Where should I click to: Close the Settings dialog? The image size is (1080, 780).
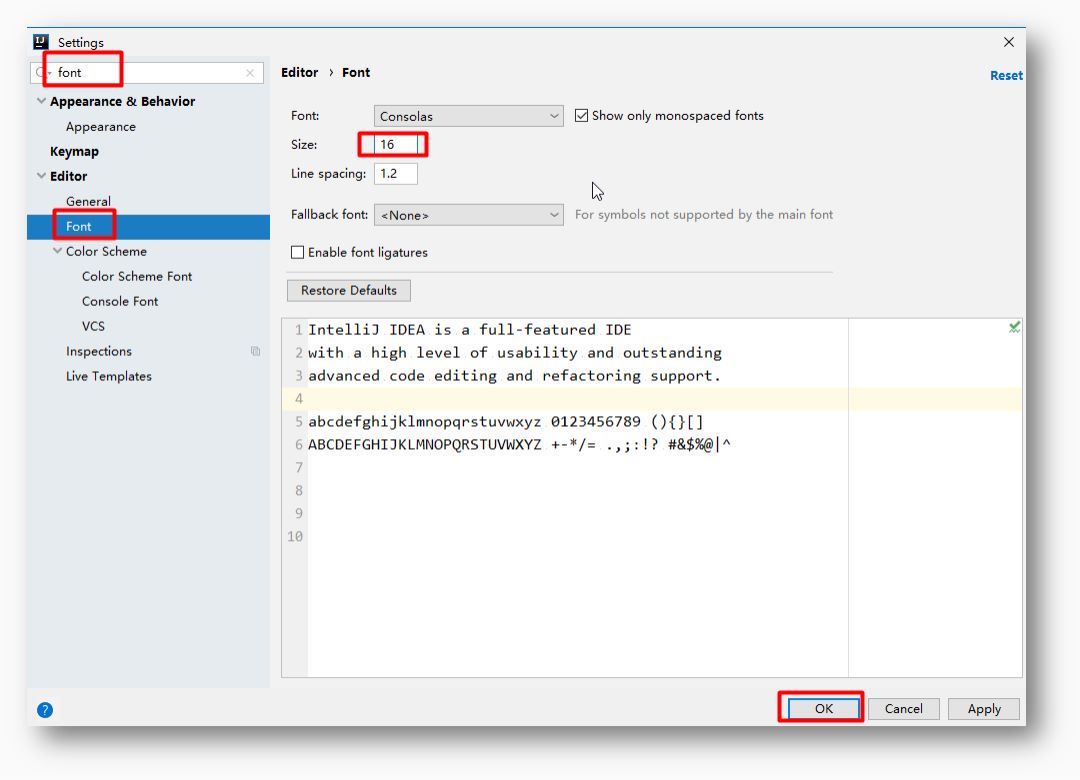click(1008, 42)
